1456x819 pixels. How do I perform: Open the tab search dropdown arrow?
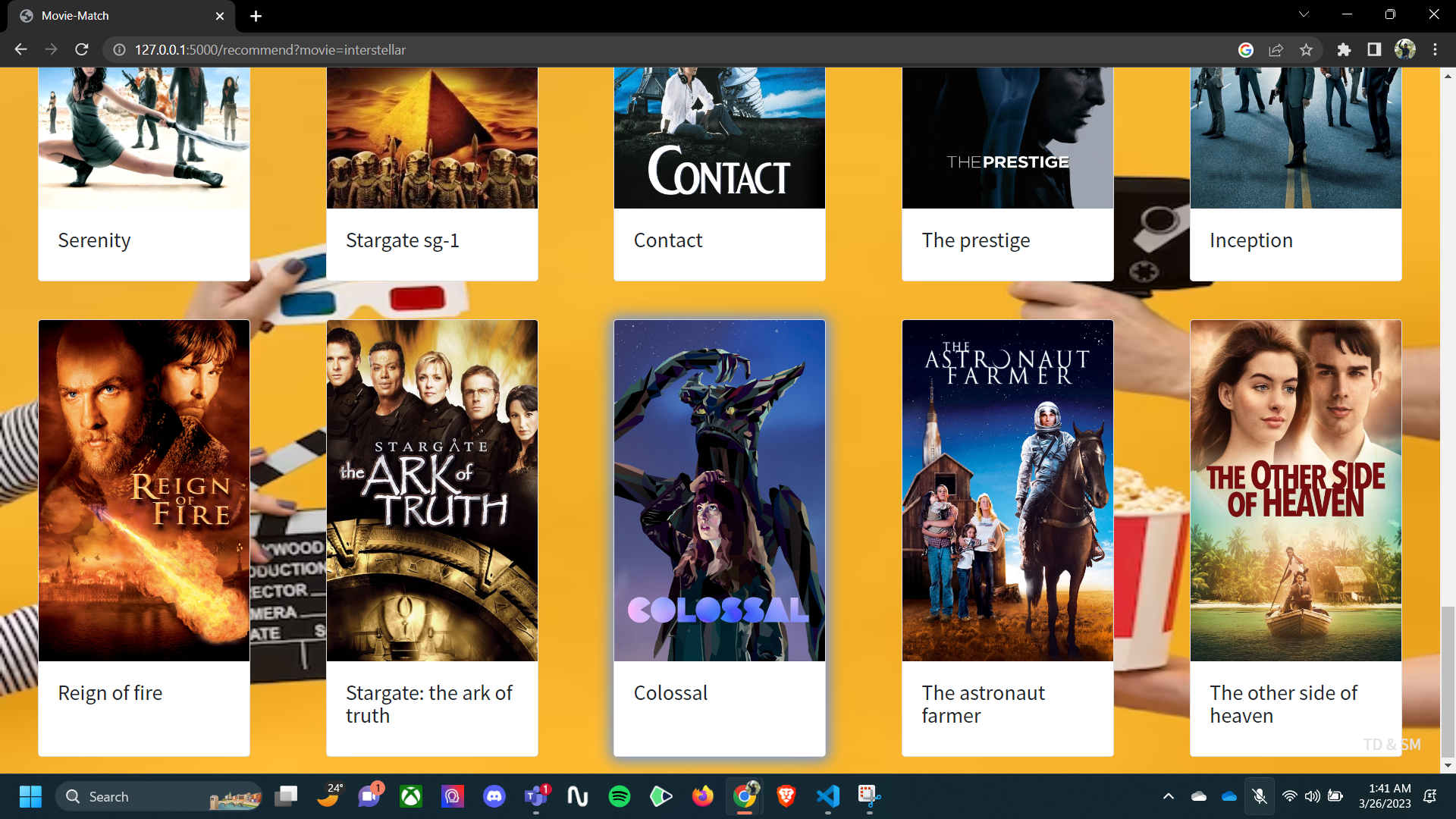click(x=1304, y=14)
